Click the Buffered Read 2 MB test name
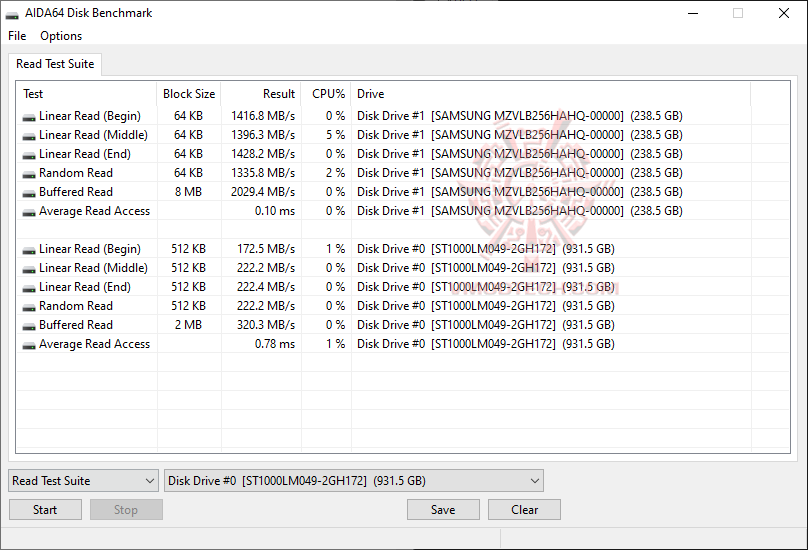The image size is (808, 550). click(76, 325)
